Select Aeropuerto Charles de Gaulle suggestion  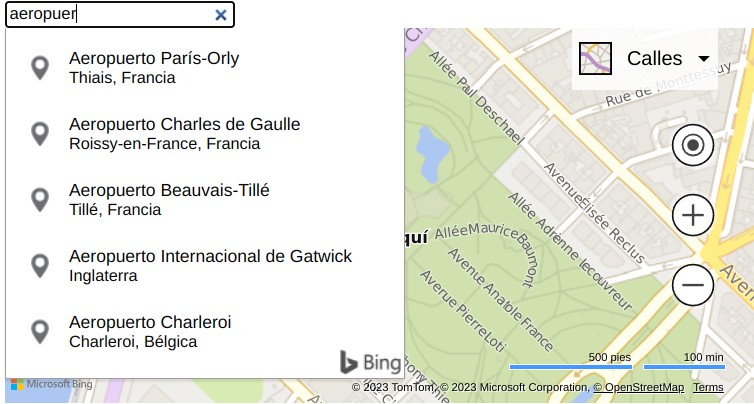(x=184, y=133)
